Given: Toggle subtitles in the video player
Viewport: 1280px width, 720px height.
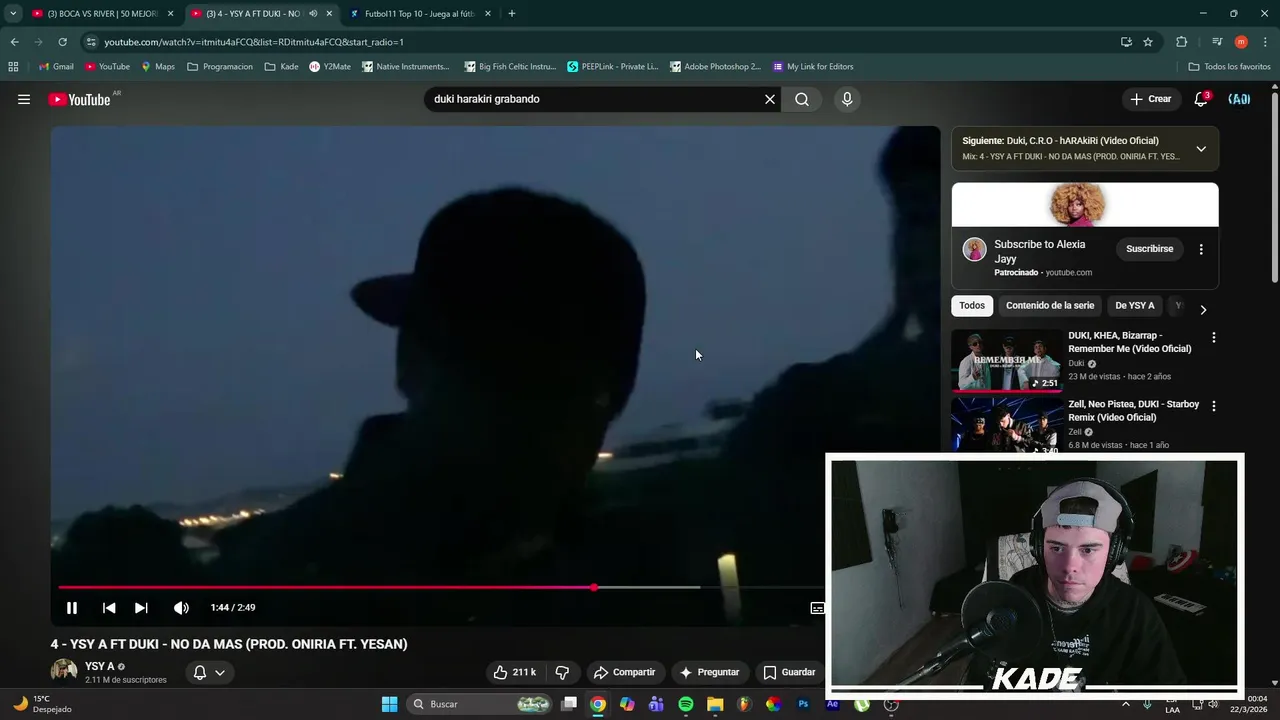Looking at the screenshot, I should [817, 607].
